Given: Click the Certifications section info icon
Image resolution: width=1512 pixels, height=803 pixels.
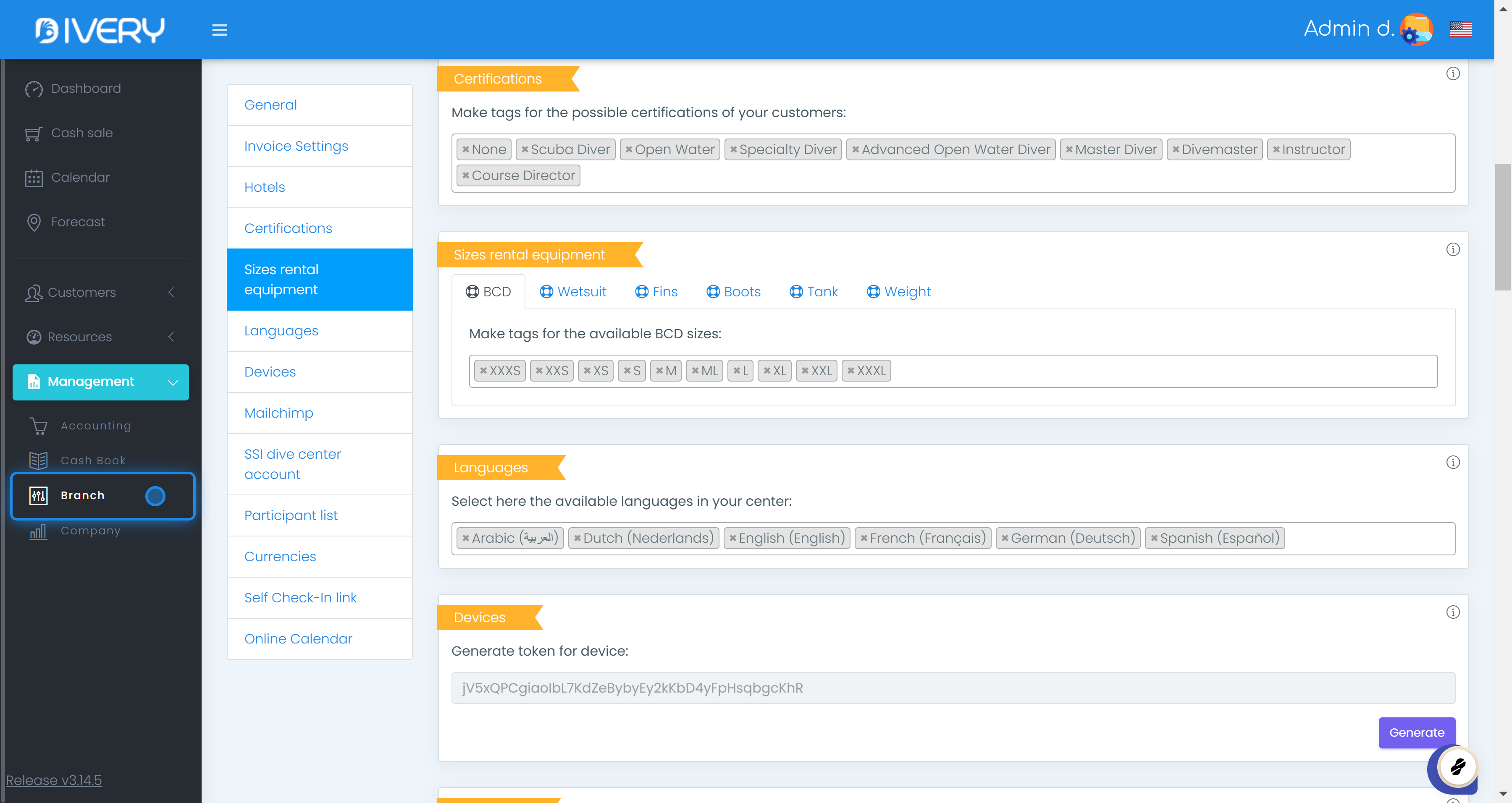Looking at the screenshot, I should (1453, 74).
